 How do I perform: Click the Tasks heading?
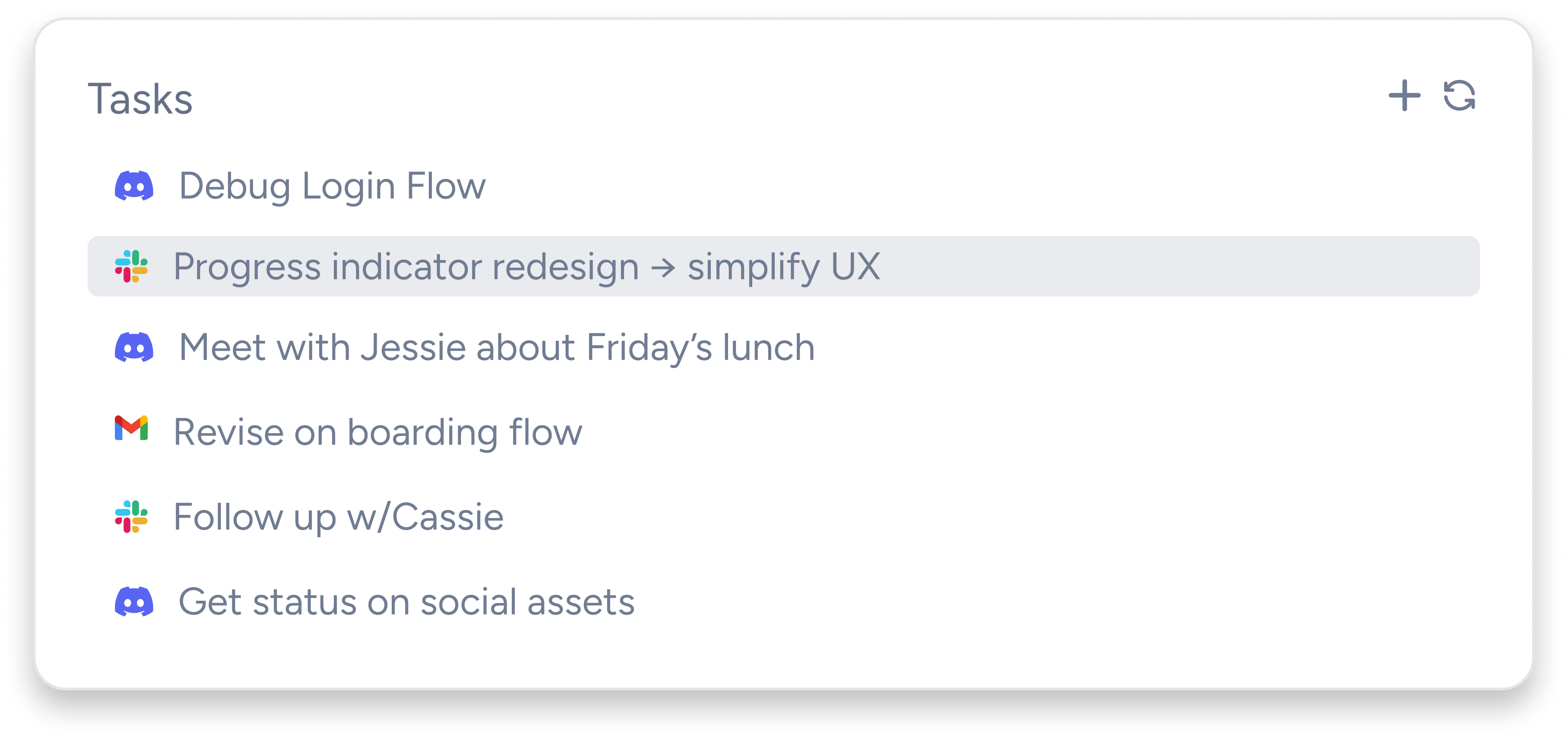(140, 98)
